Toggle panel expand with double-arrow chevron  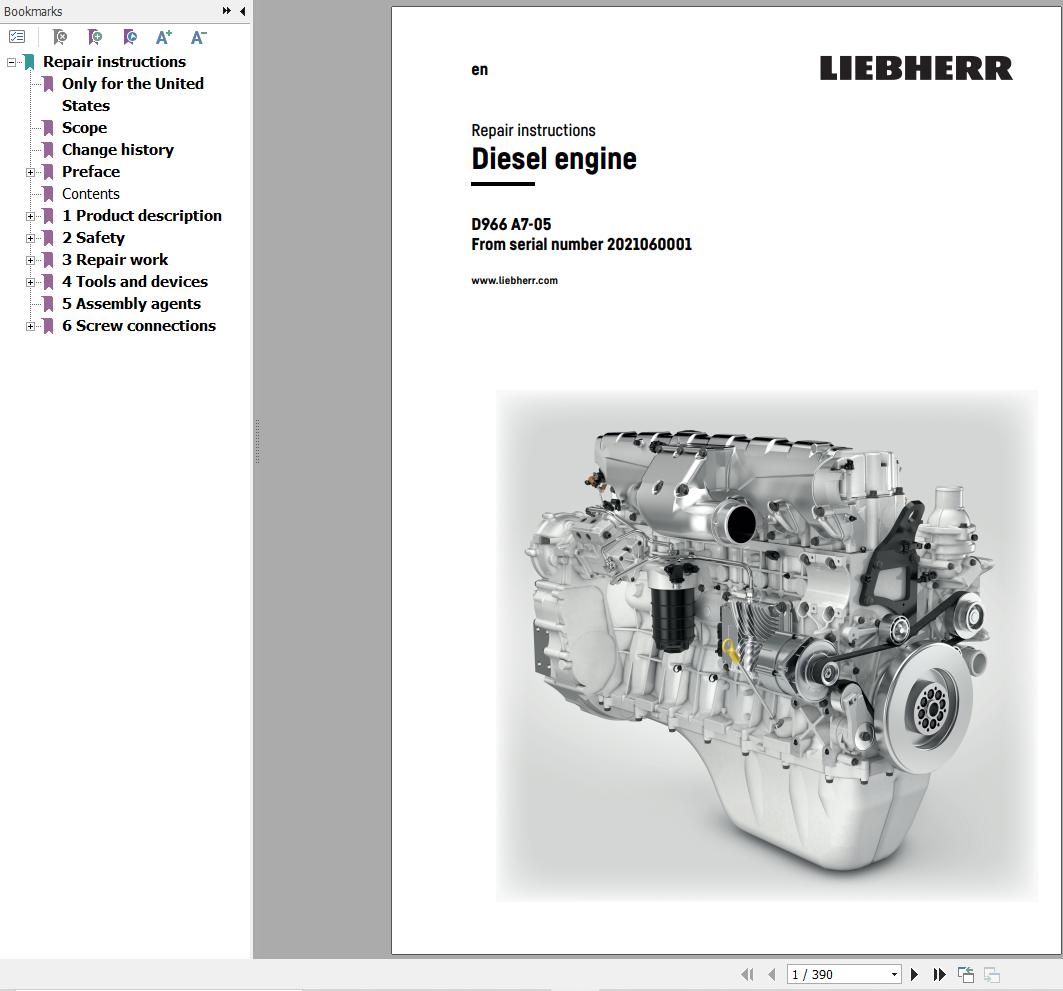[x=227, y=11]
